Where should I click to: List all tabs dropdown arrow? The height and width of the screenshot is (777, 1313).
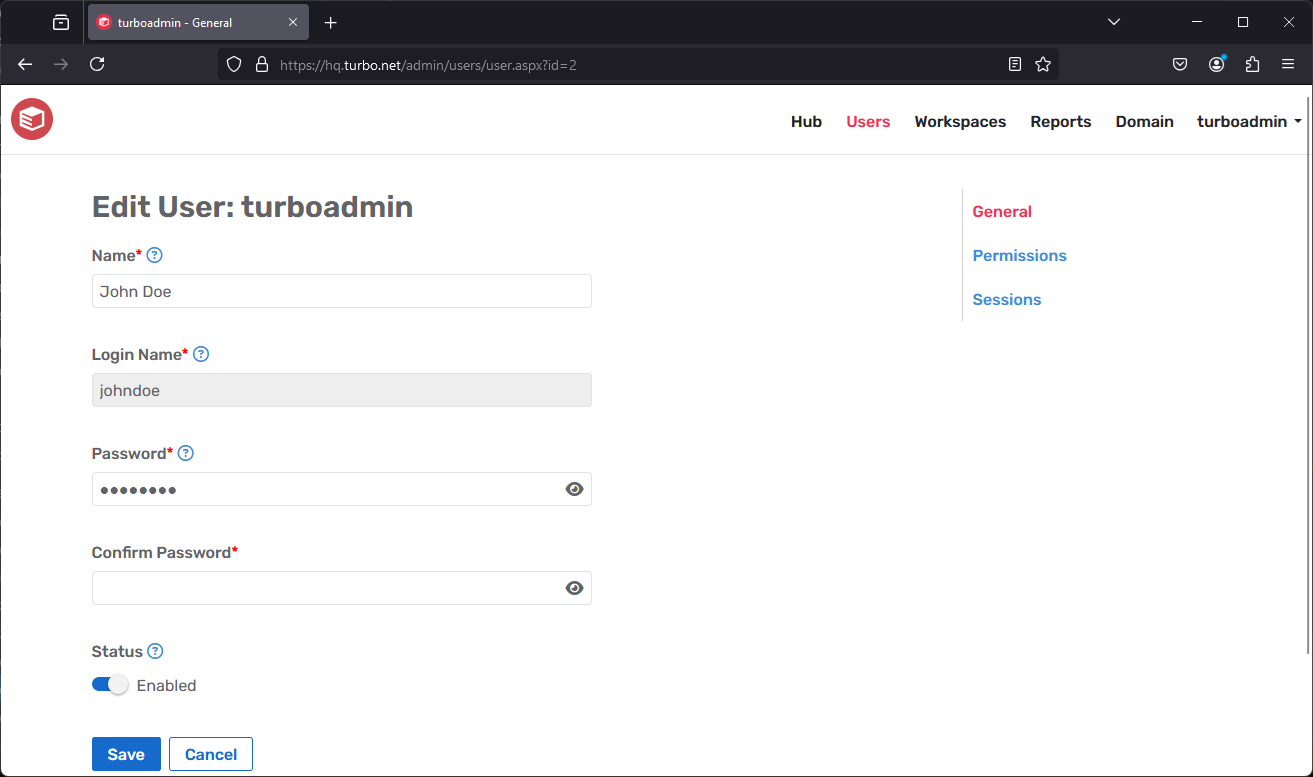pyautogui.click(x=1114, y=22)
